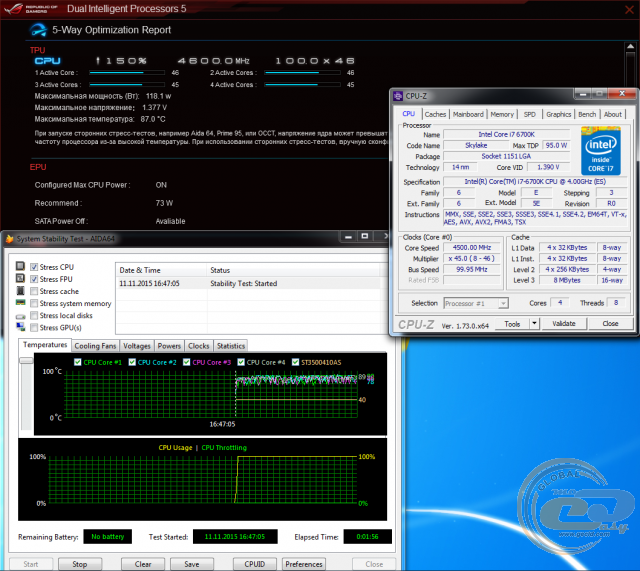Enable Stress system memory checkbox
640x571 pixels.
click(34, 303)
